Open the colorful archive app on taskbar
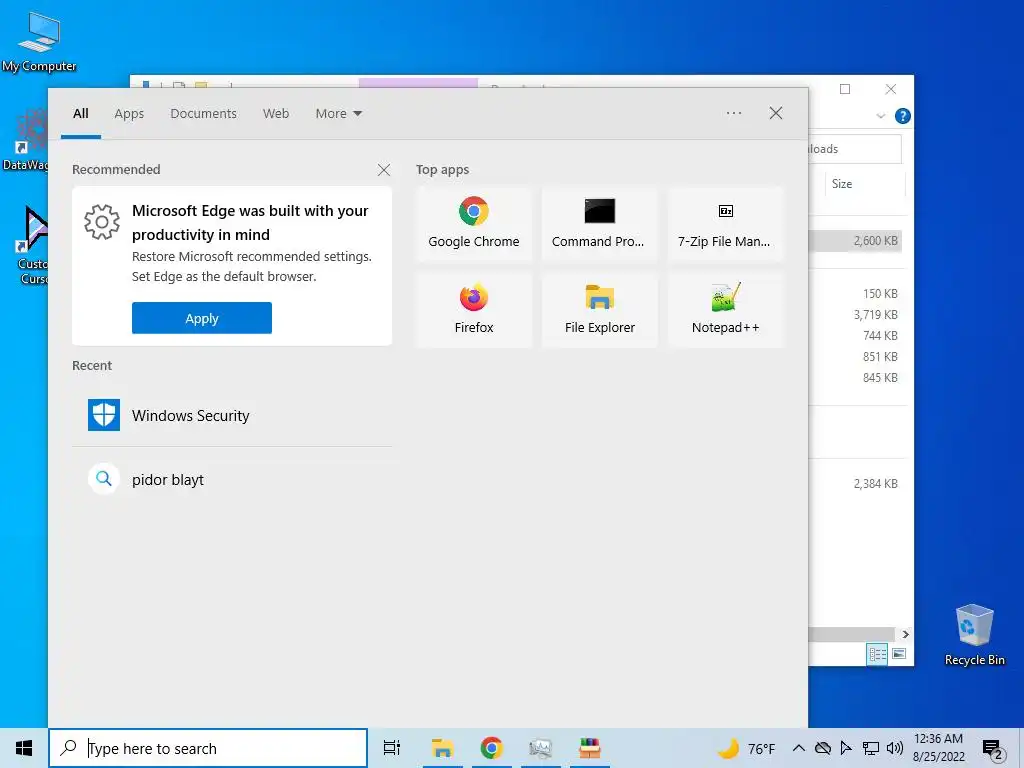The image size is (1024, 768). tap(590, 748)
